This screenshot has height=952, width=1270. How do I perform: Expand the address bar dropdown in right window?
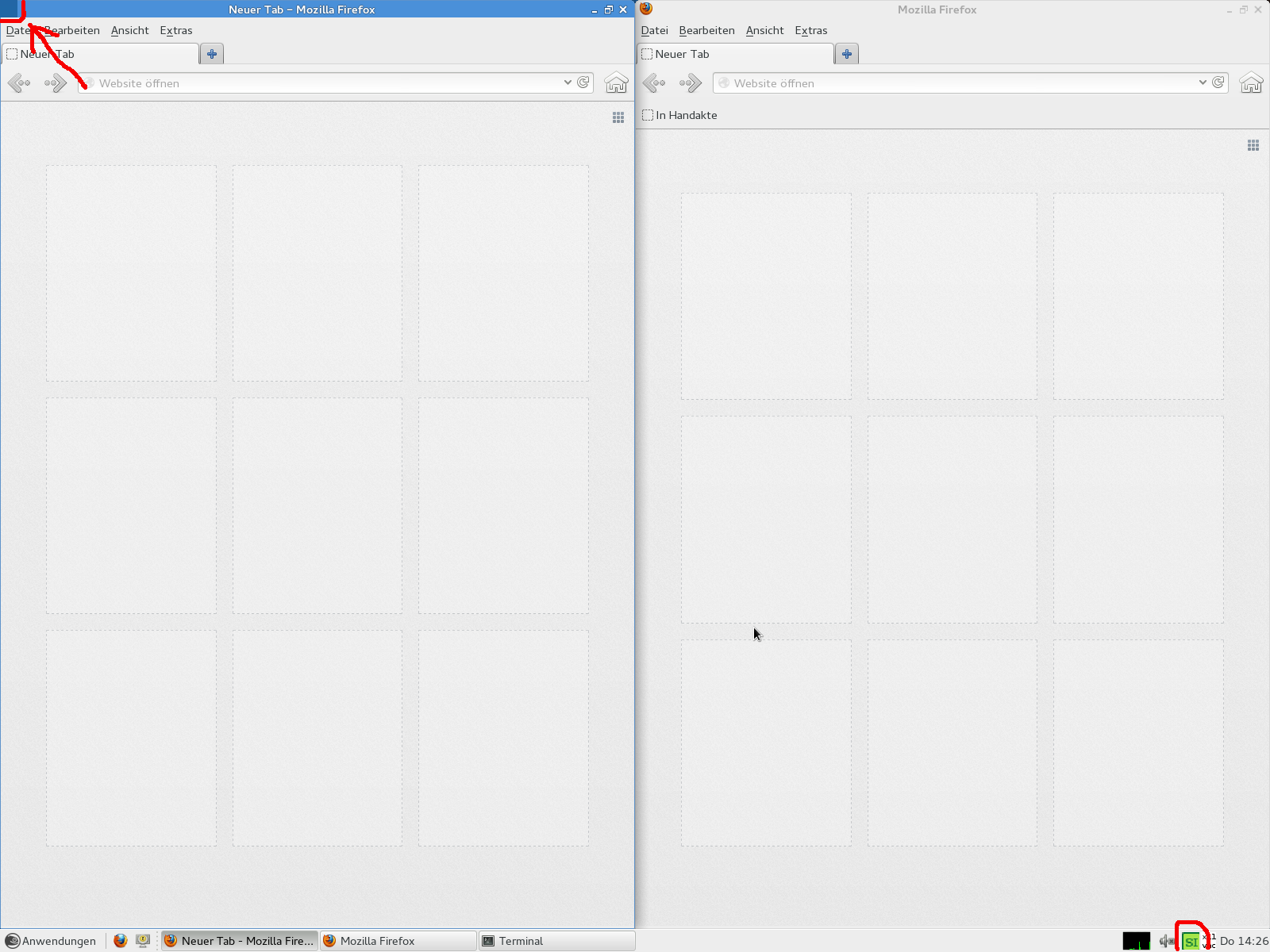[1203, 83]
